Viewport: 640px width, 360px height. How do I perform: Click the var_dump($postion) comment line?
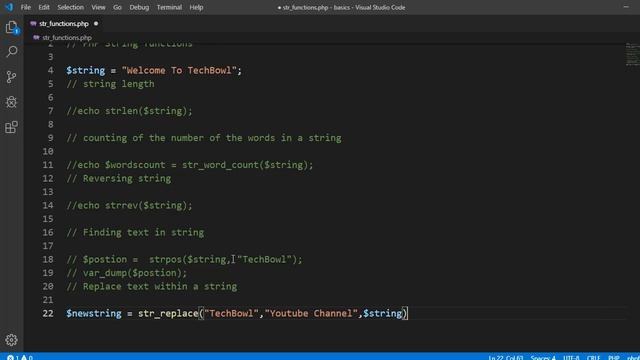point(127,273)
